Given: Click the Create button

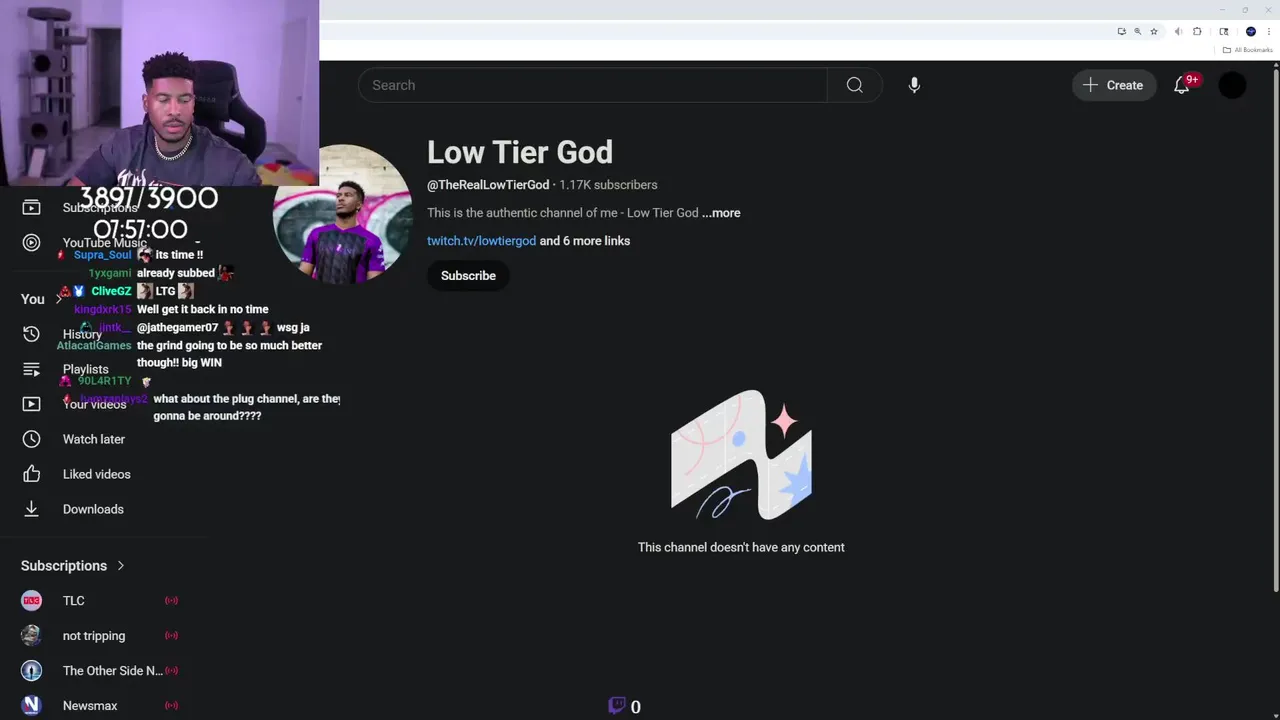Looking at the screenshot, I should pyautogui.click(x=1113, y=85).
